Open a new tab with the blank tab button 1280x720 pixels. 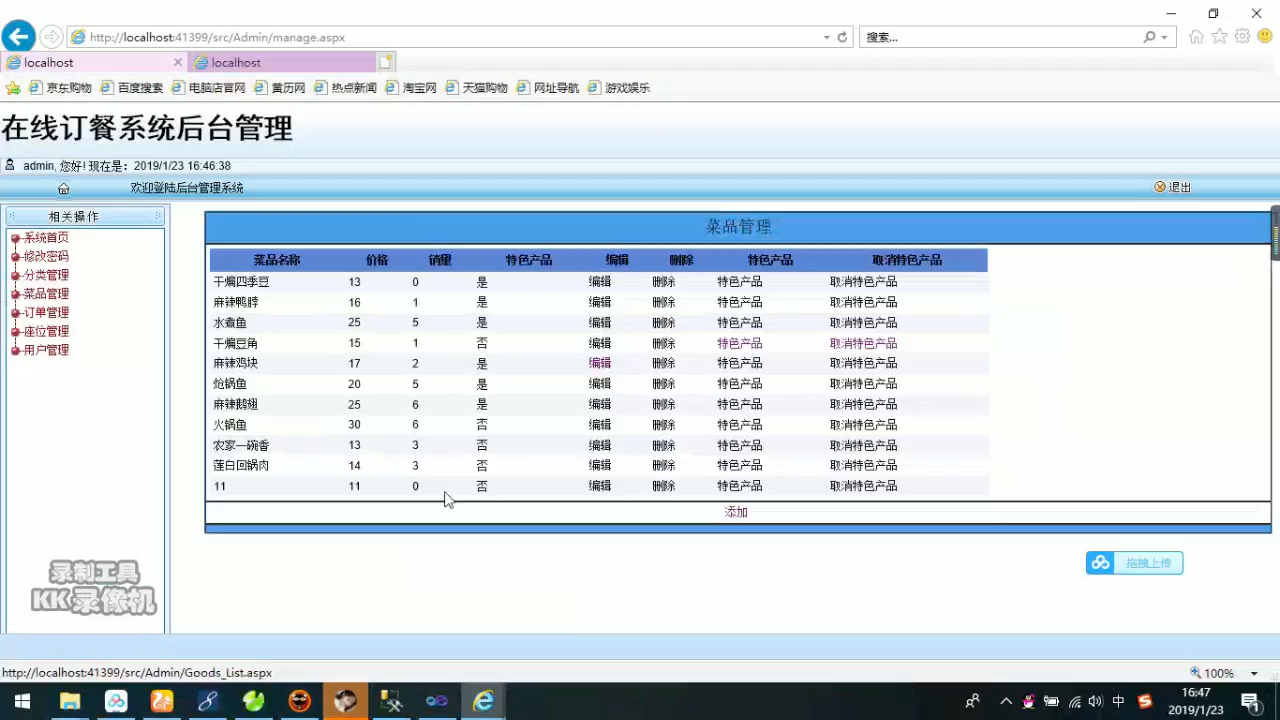[386, 62]
